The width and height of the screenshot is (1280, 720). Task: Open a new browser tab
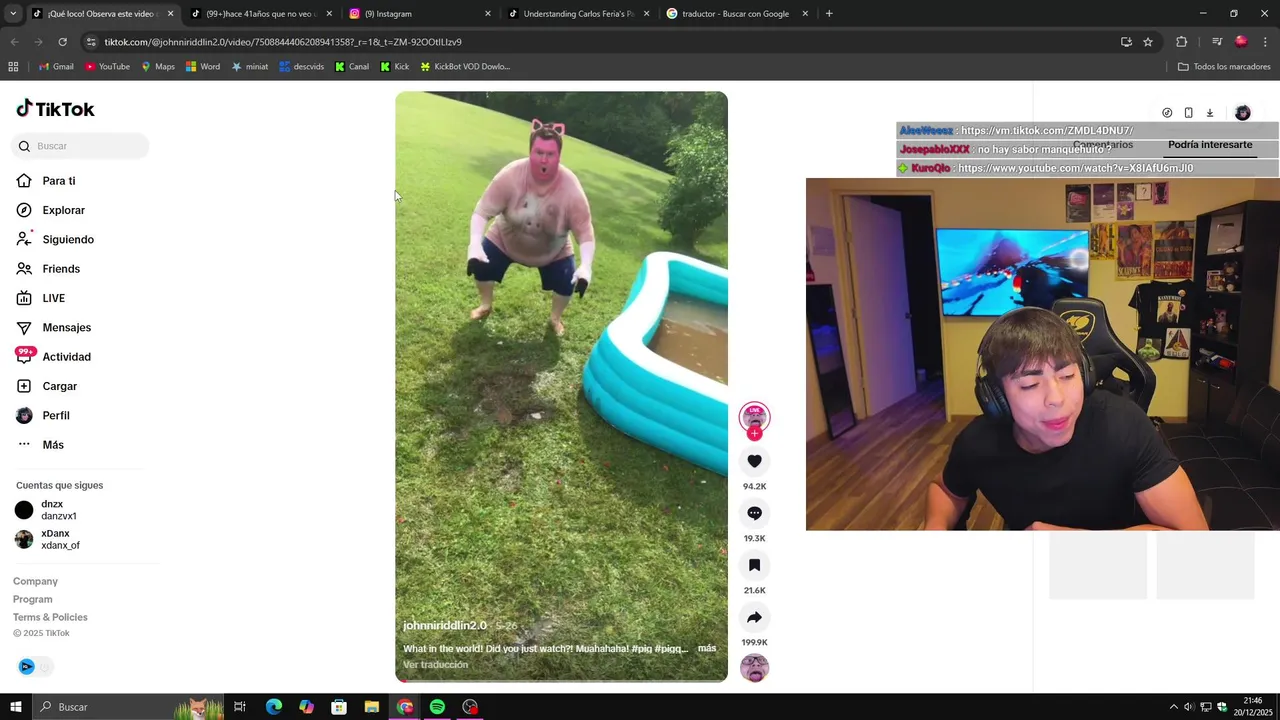[x=829, y=14]
